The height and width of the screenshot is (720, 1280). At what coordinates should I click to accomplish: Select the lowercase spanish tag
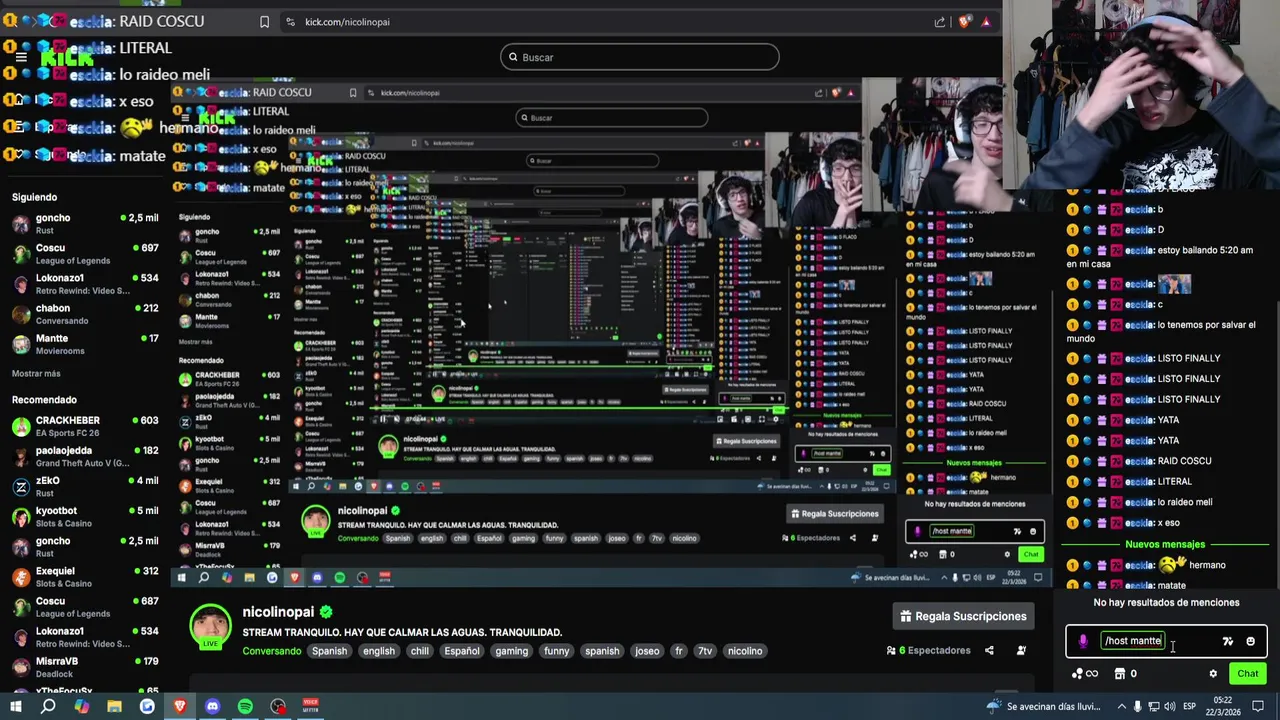pyautogui.click(x=602, y=651)
